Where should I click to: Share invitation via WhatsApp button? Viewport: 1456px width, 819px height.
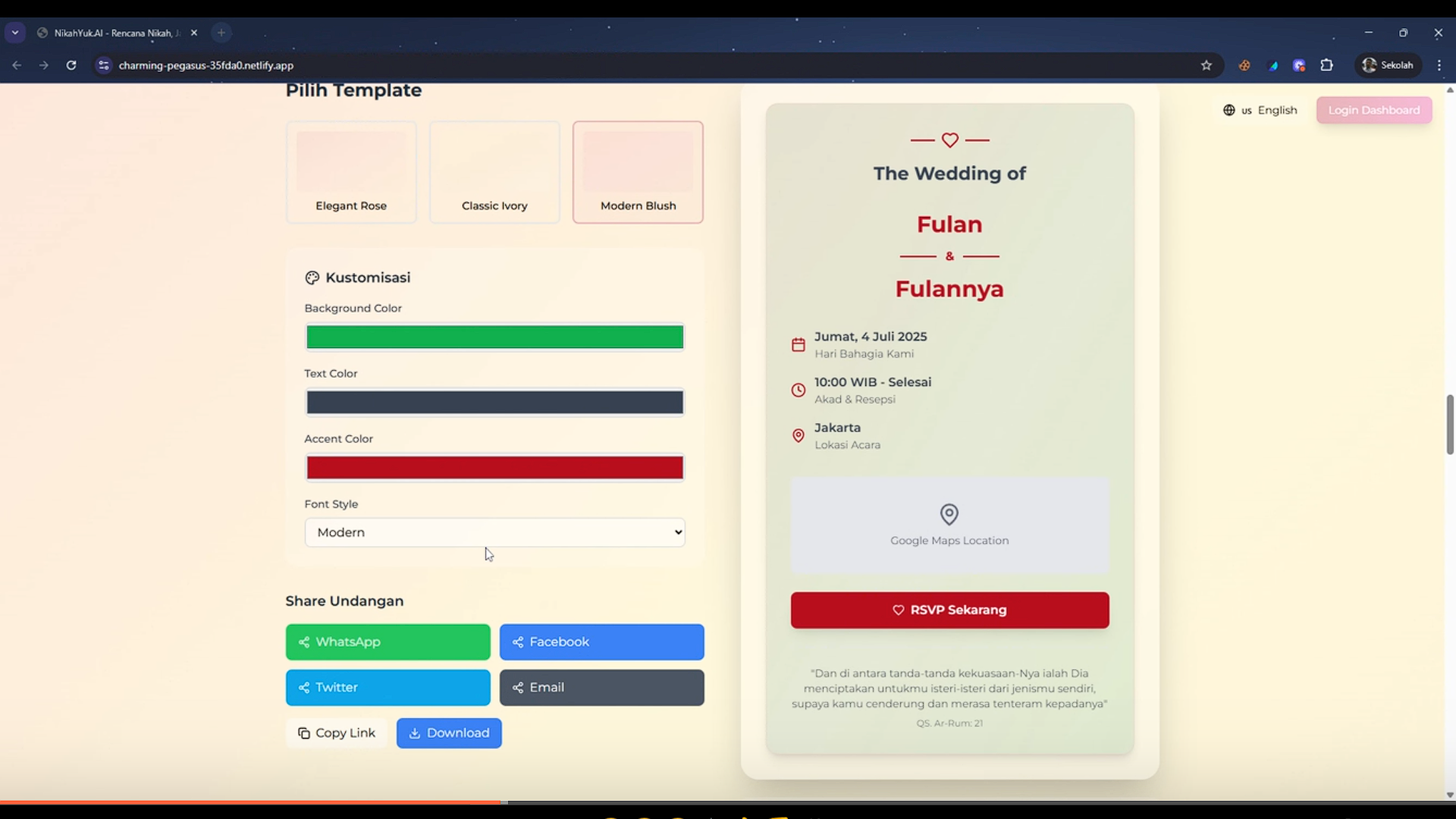pyautogui.click(x=388, y=642)
